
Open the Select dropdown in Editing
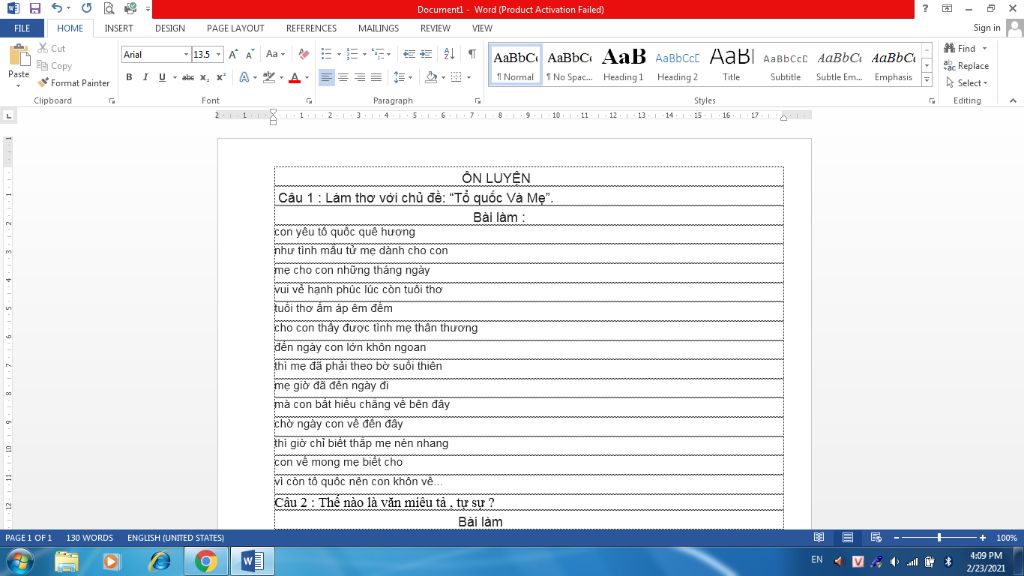[x=967, y=83]
